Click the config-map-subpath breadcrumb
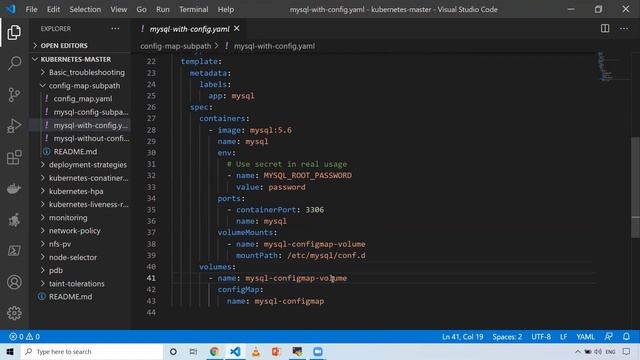Image resolution: width=640 pixels, height=360 pixels. point(176,46)
